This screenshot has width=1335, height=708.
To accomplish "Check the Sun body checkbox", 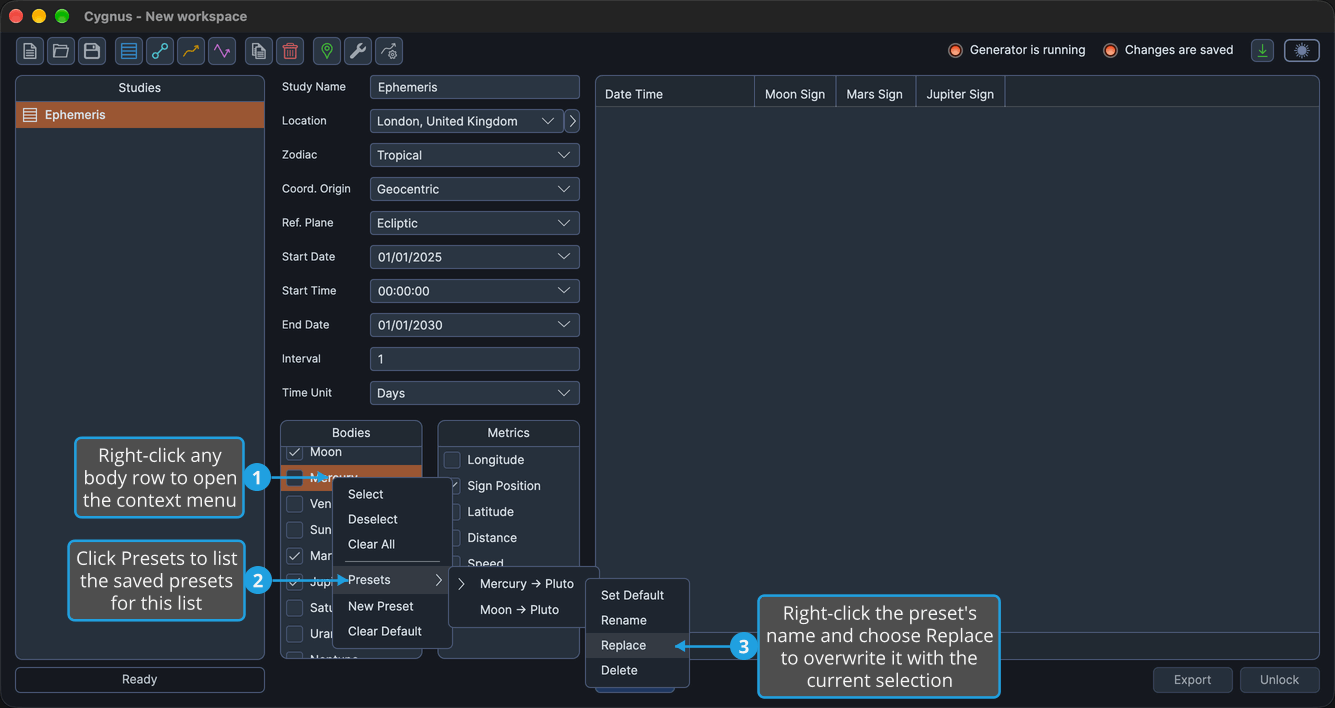I will click(x=295, y=530).
